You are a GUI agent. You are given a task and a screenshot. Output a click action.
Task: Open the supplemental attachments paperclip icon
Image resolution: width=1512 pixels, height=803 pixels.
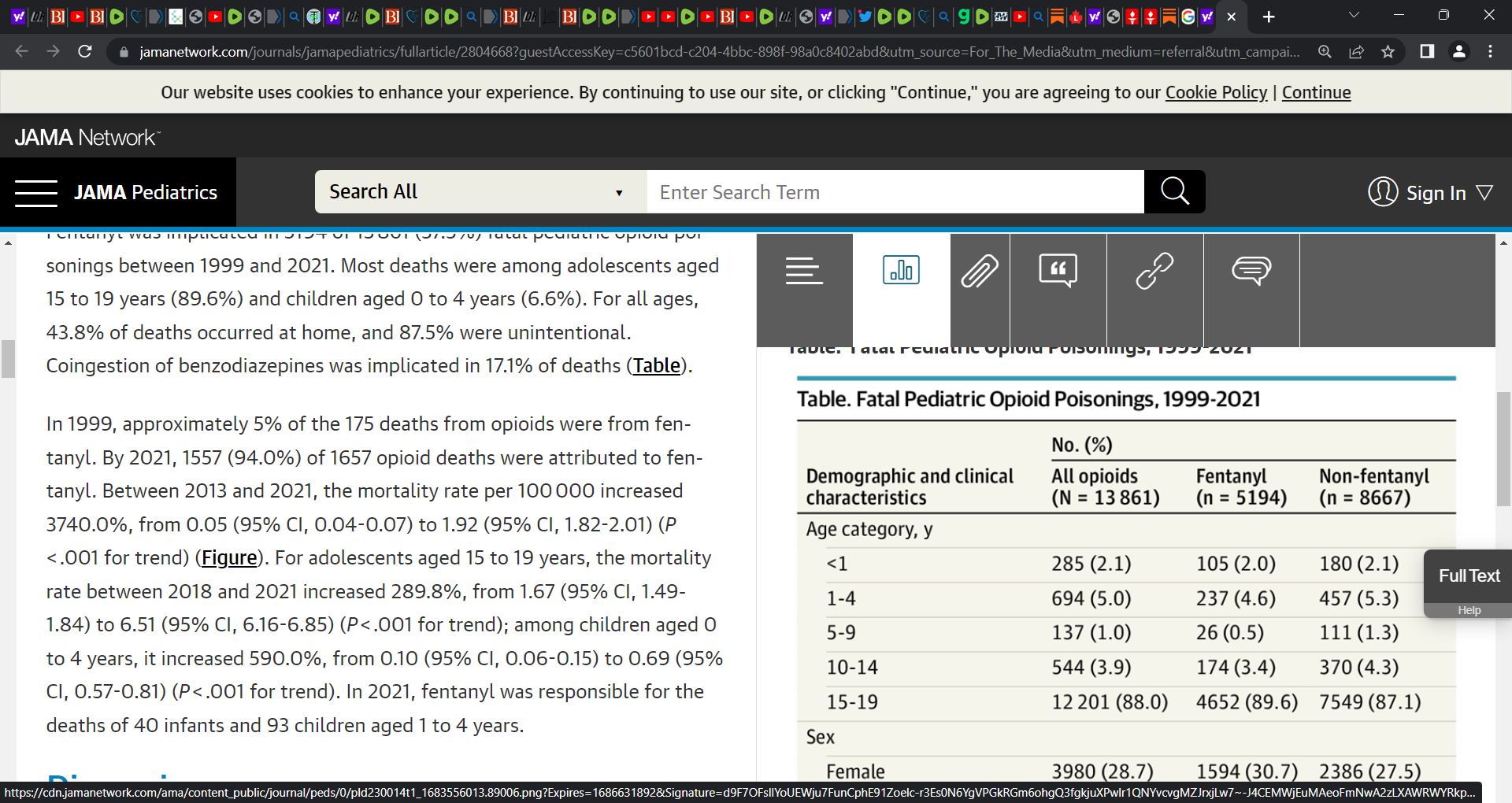coord(980,271)
